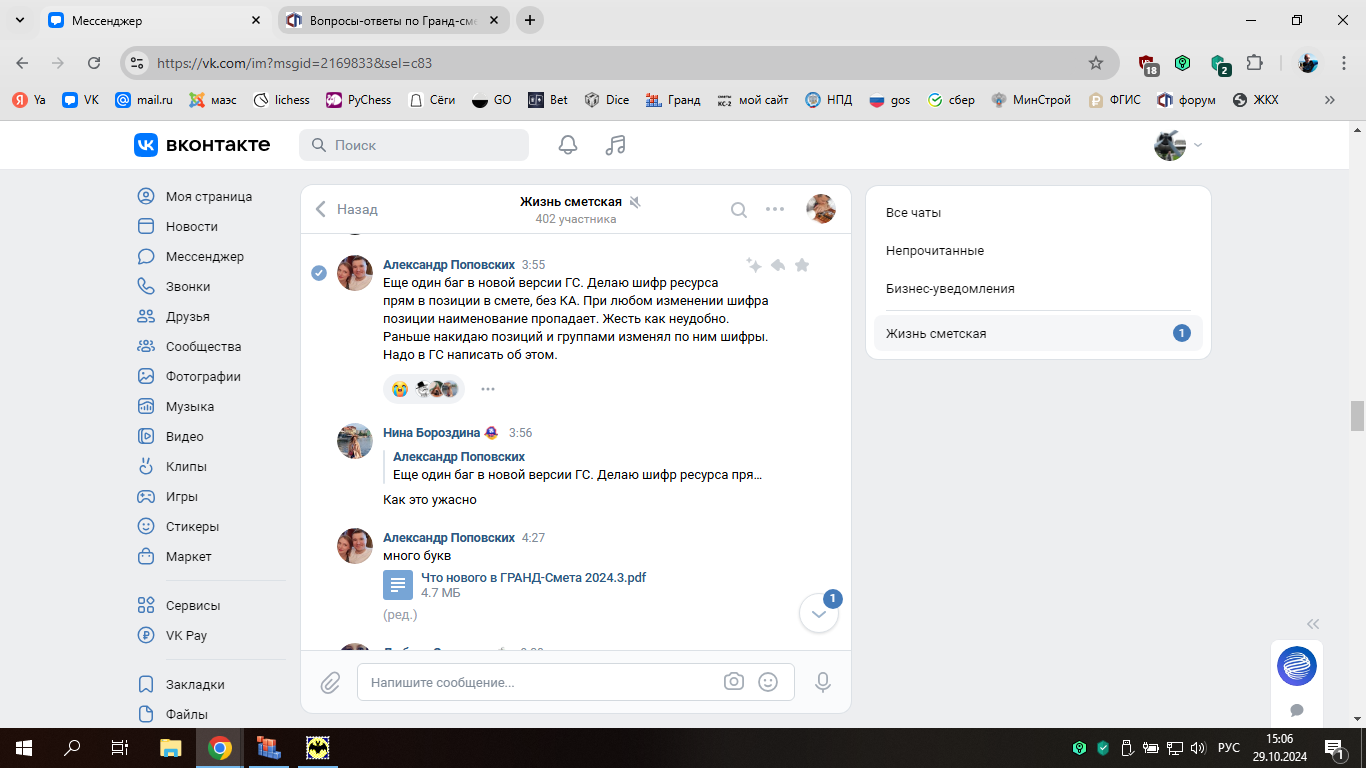Open Фотографии in the sidebar

point(190,377)
